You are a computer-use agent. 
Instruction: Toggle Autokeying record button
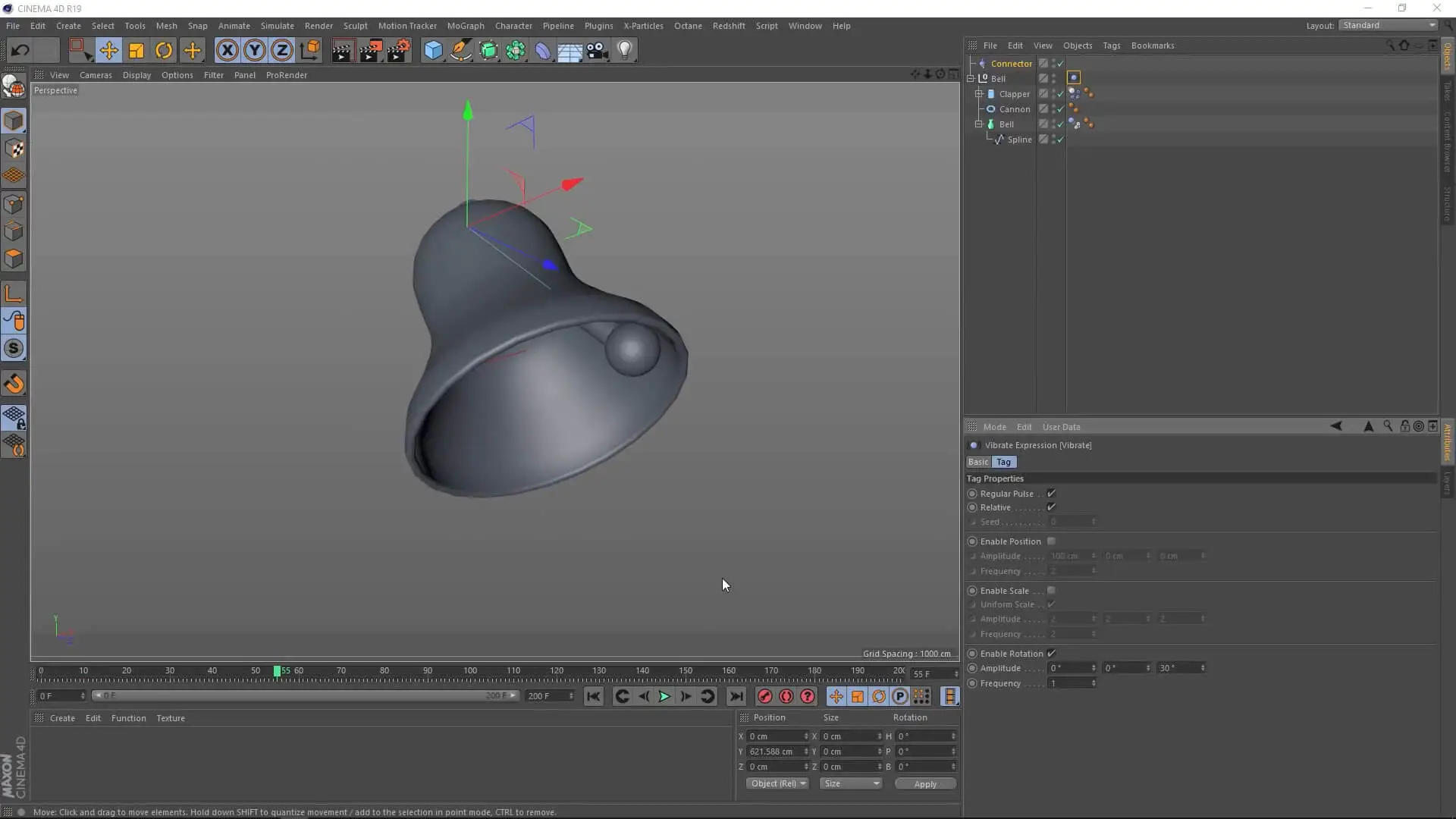click(786, 696)
